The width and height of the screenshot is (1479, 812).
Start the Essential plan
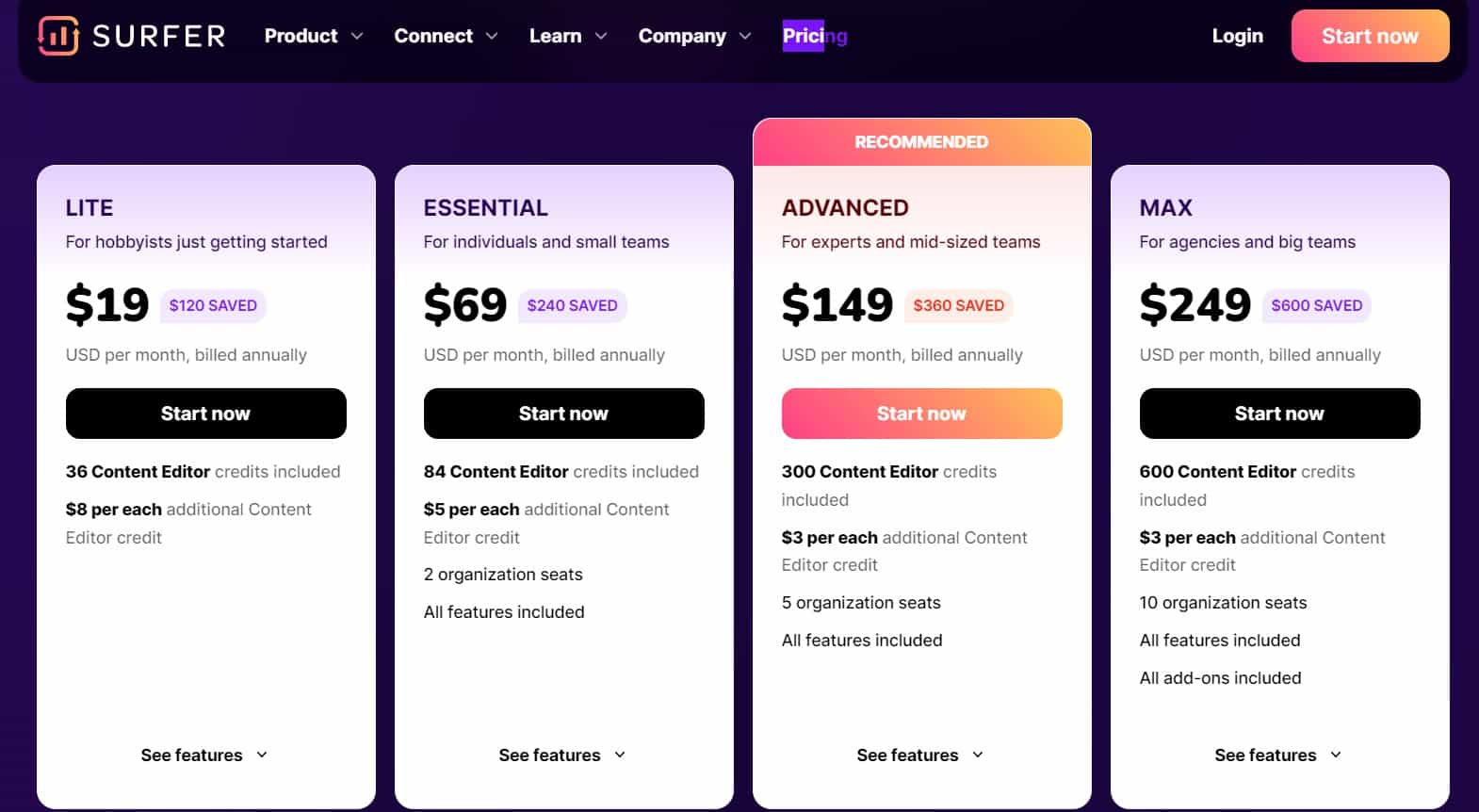click(x=564, y=414)
